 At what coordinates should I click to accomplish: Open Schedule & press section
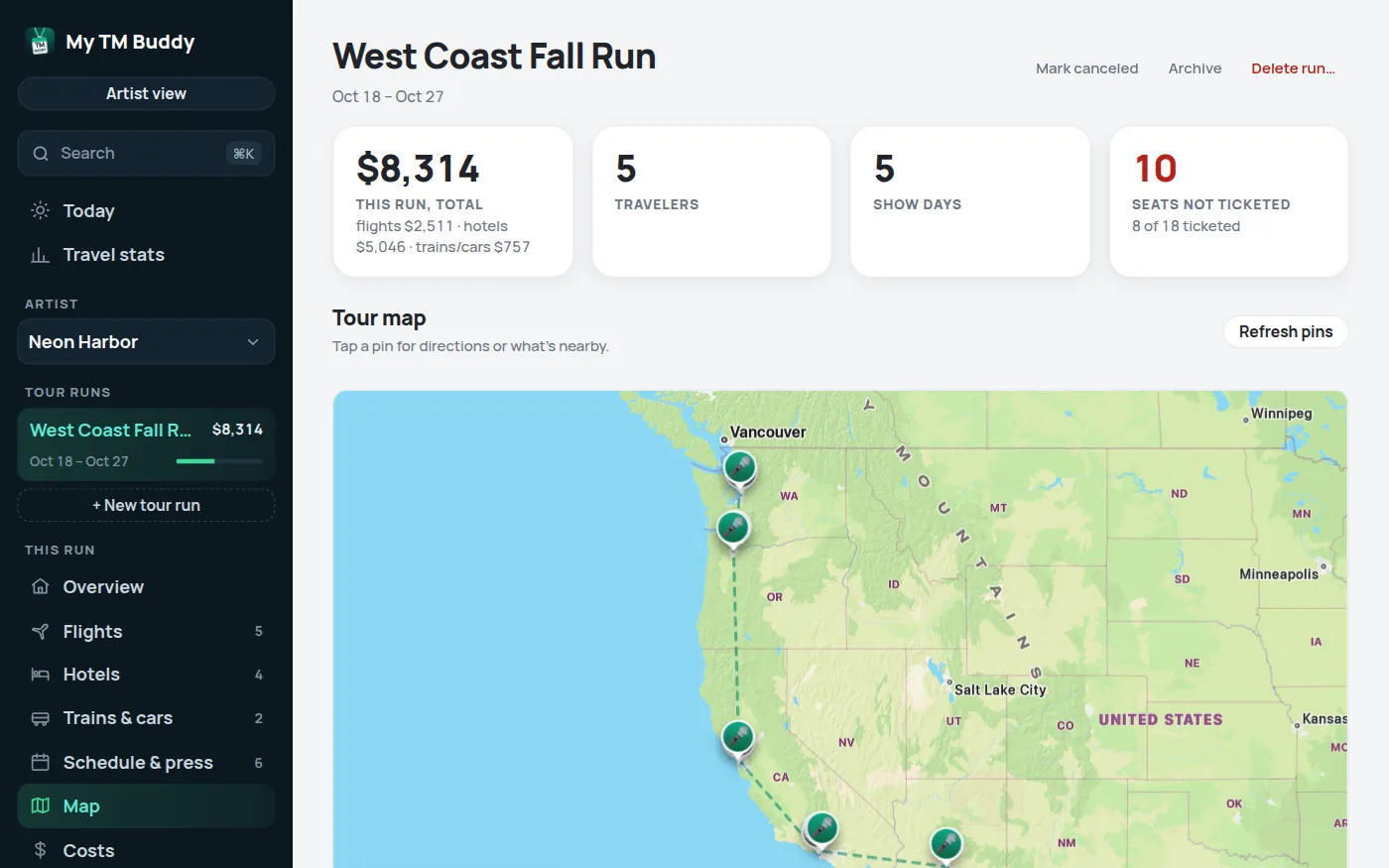[146, 763]
